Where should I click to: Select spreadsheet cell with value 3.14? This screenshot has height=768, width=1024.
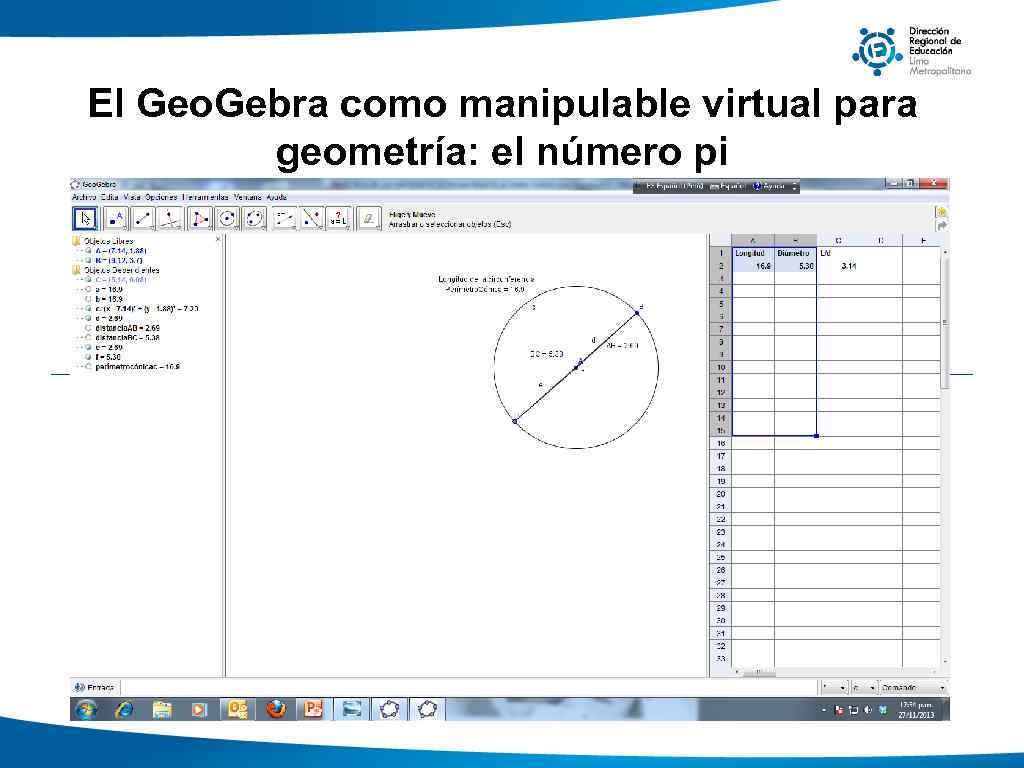tap(838, 266)
